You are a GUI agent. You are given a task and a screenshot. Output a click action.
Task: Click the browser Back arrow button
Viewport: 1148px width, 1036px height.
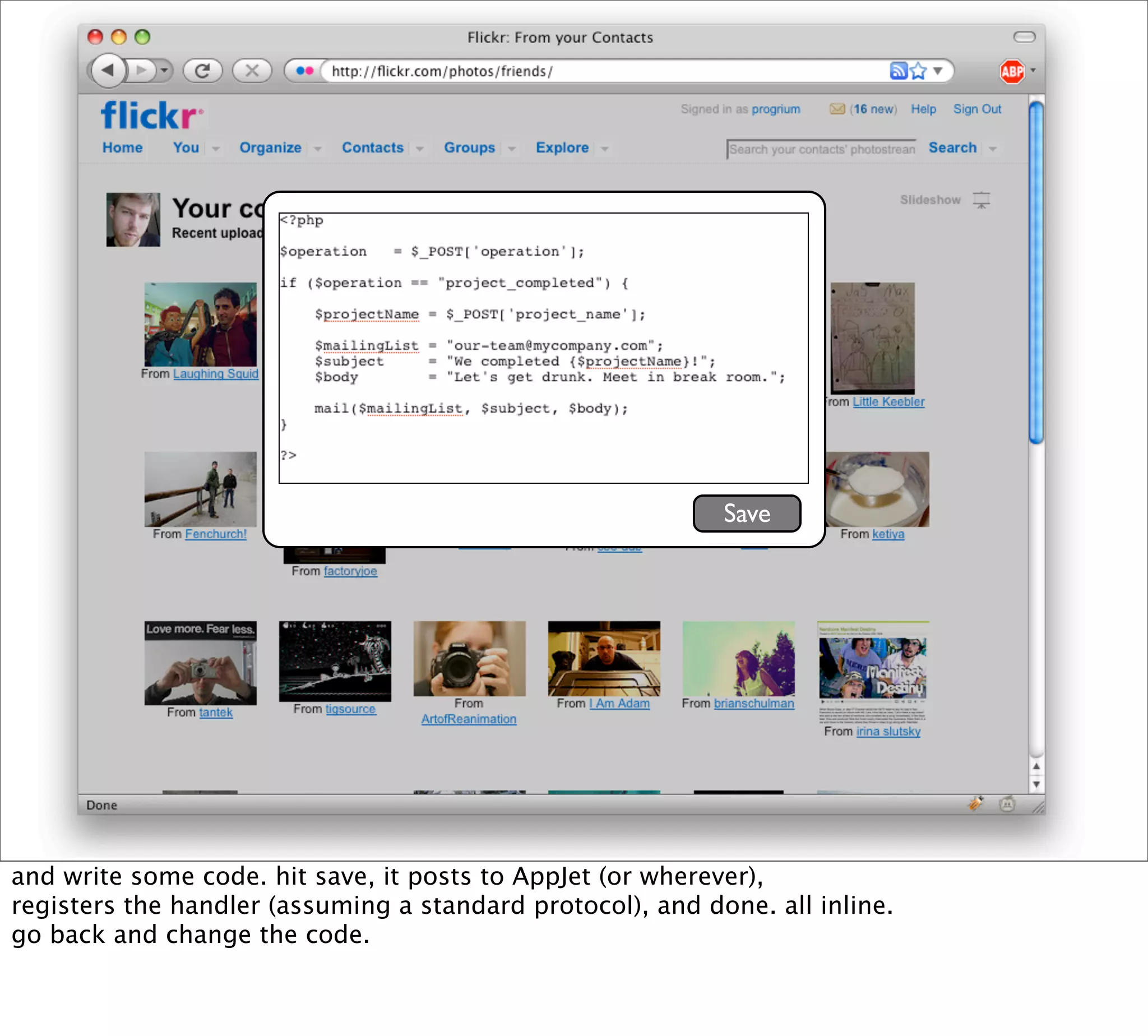107,71
